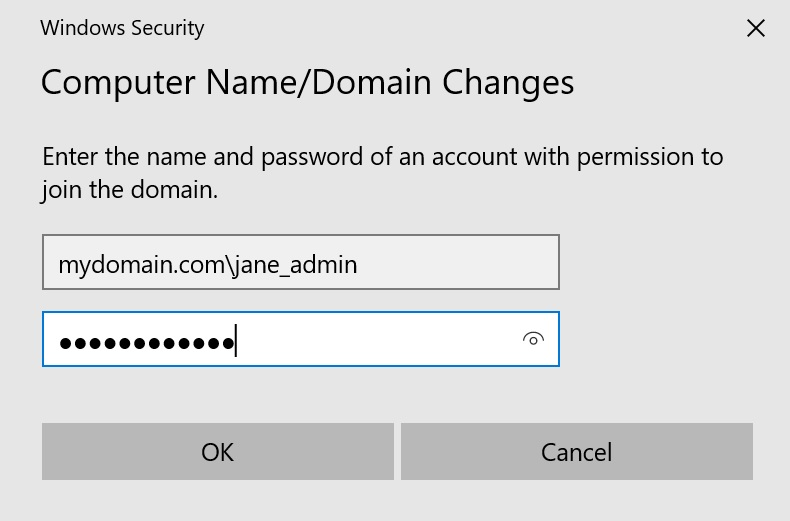
Task: Click blank area of password field before eye icon
Action: pos(380,339)
